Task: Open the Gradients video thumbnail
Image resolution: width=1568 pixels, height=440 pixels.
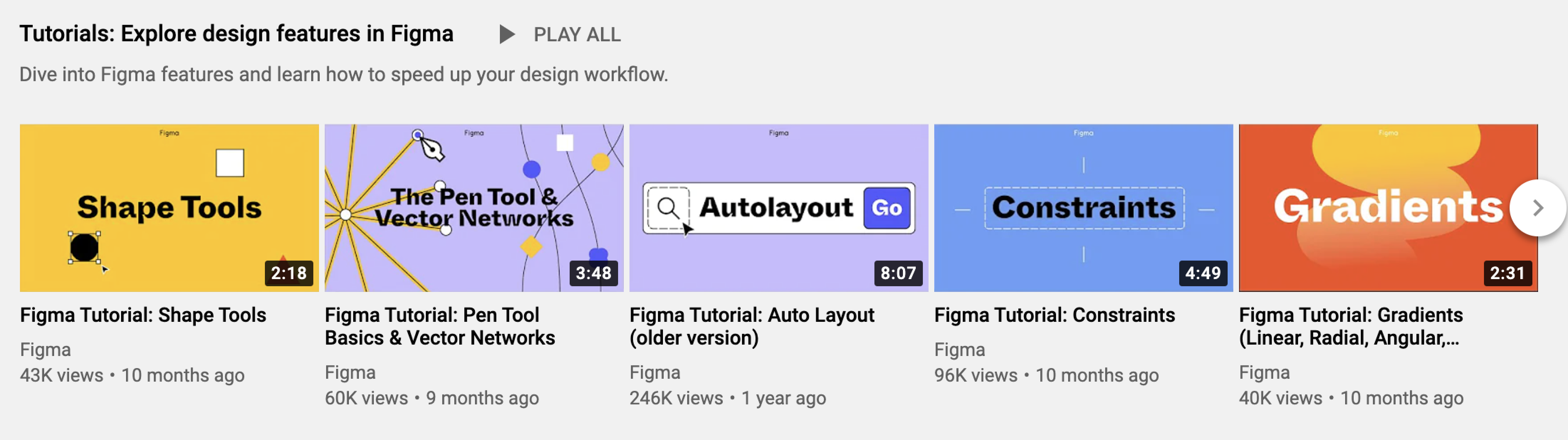Action: click(x=1376, y=208)
